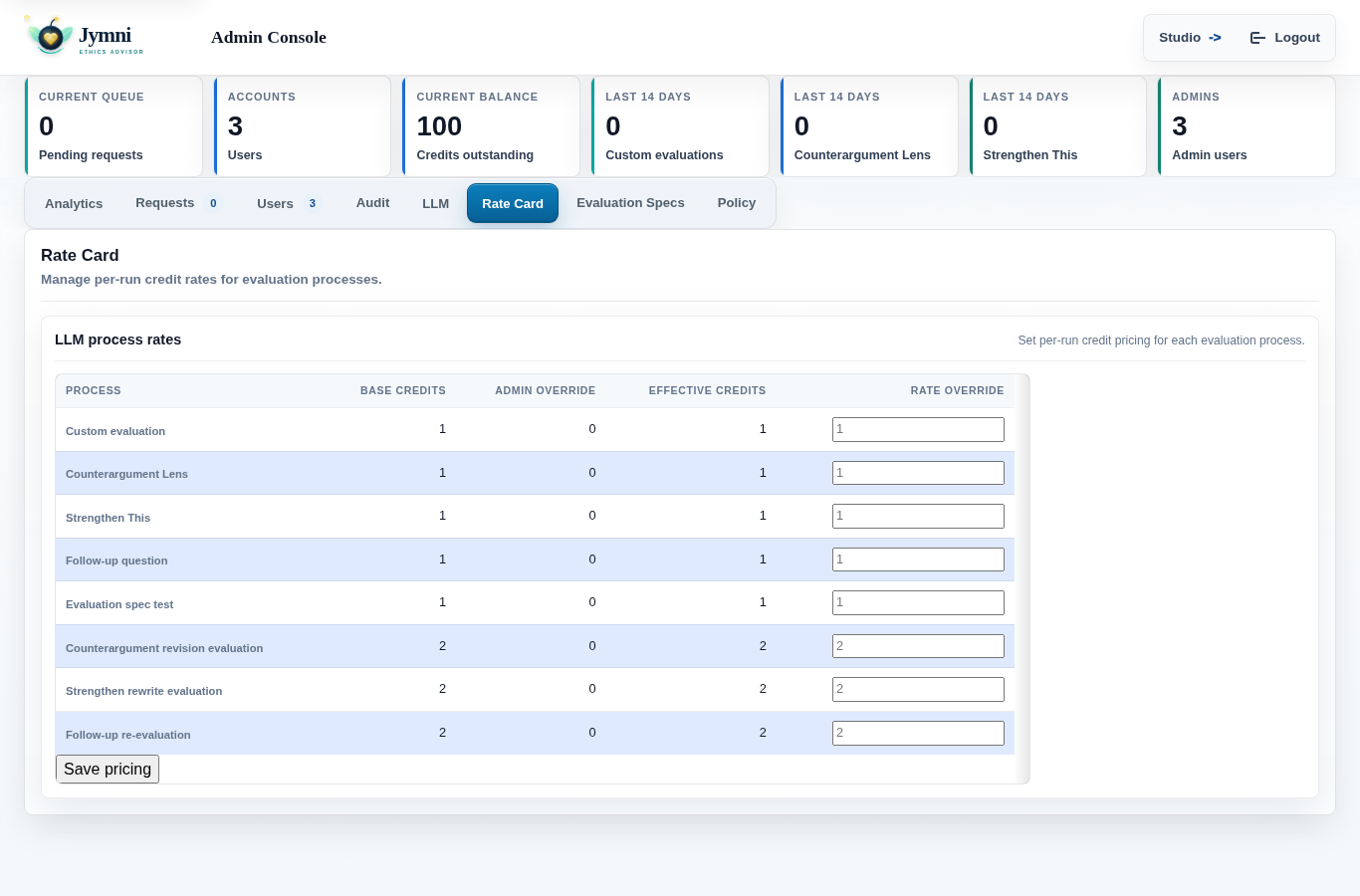Image resolution: width=1360 pixels, height=896 pixels.
Task: Click Counterargument revision evaluation override input
Action: click(x=918, y=646)
